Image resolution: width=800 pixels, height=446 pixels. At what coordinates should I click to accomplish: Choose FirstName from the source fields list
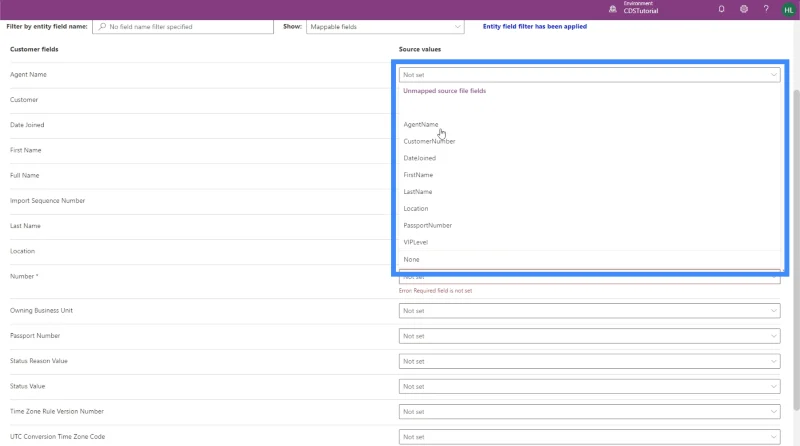(x=418, y=175)
